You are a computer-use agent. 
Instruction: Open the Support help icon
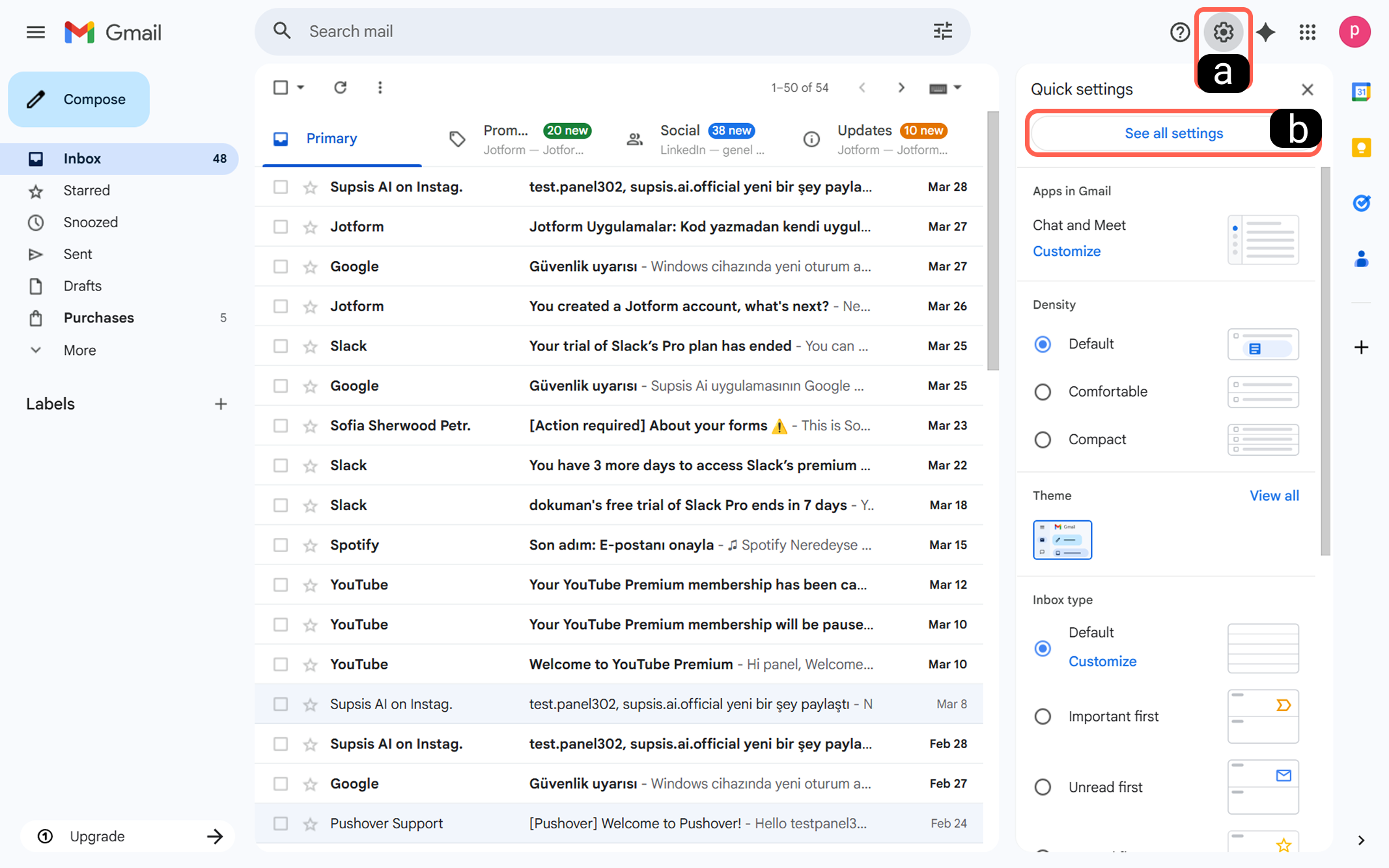pyautogui.click(x=1179, y=32)
